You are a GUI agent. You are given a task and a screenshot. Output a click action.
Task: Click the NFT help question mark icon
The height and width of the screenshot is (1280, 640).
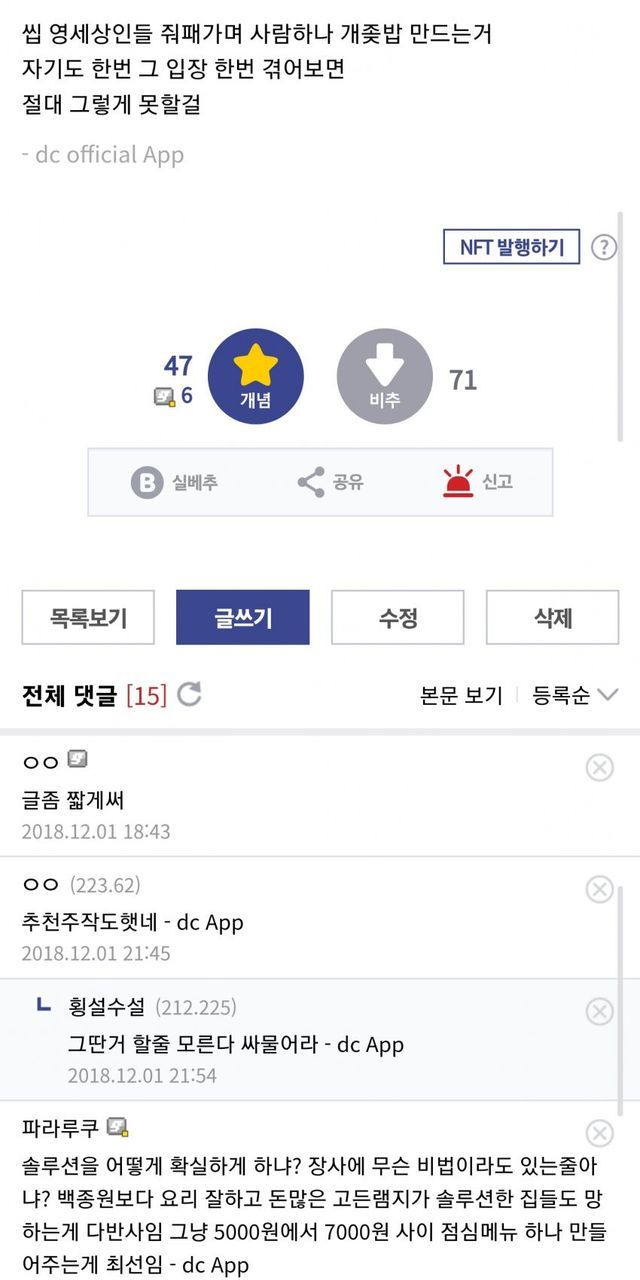point(604,247)
